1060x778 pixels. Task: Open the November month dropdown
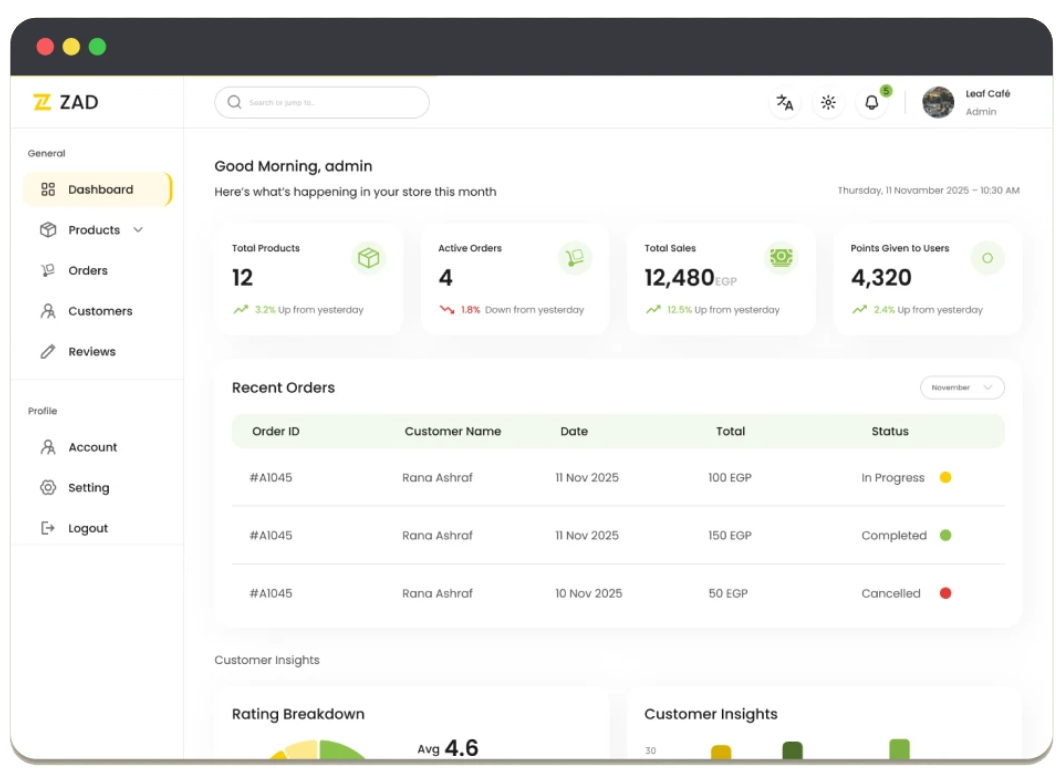click(962, 388)
